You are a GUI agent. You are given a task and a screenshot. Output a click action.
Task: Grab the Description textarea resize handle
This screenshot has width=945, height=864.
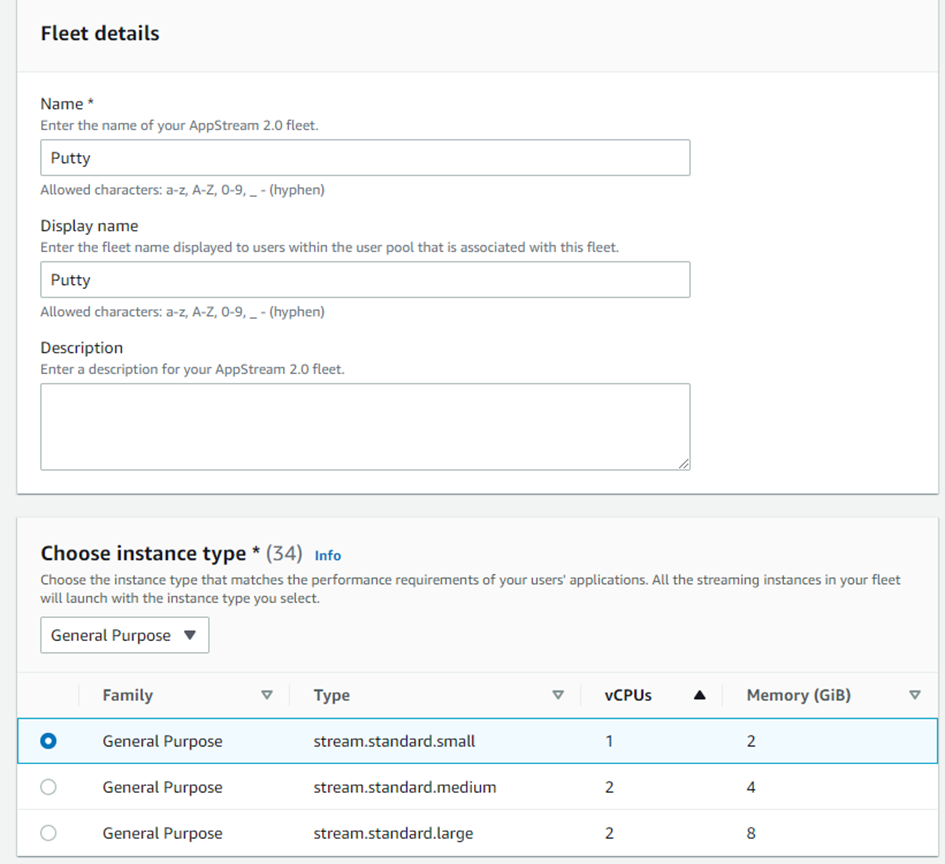(x=684, y=464)
